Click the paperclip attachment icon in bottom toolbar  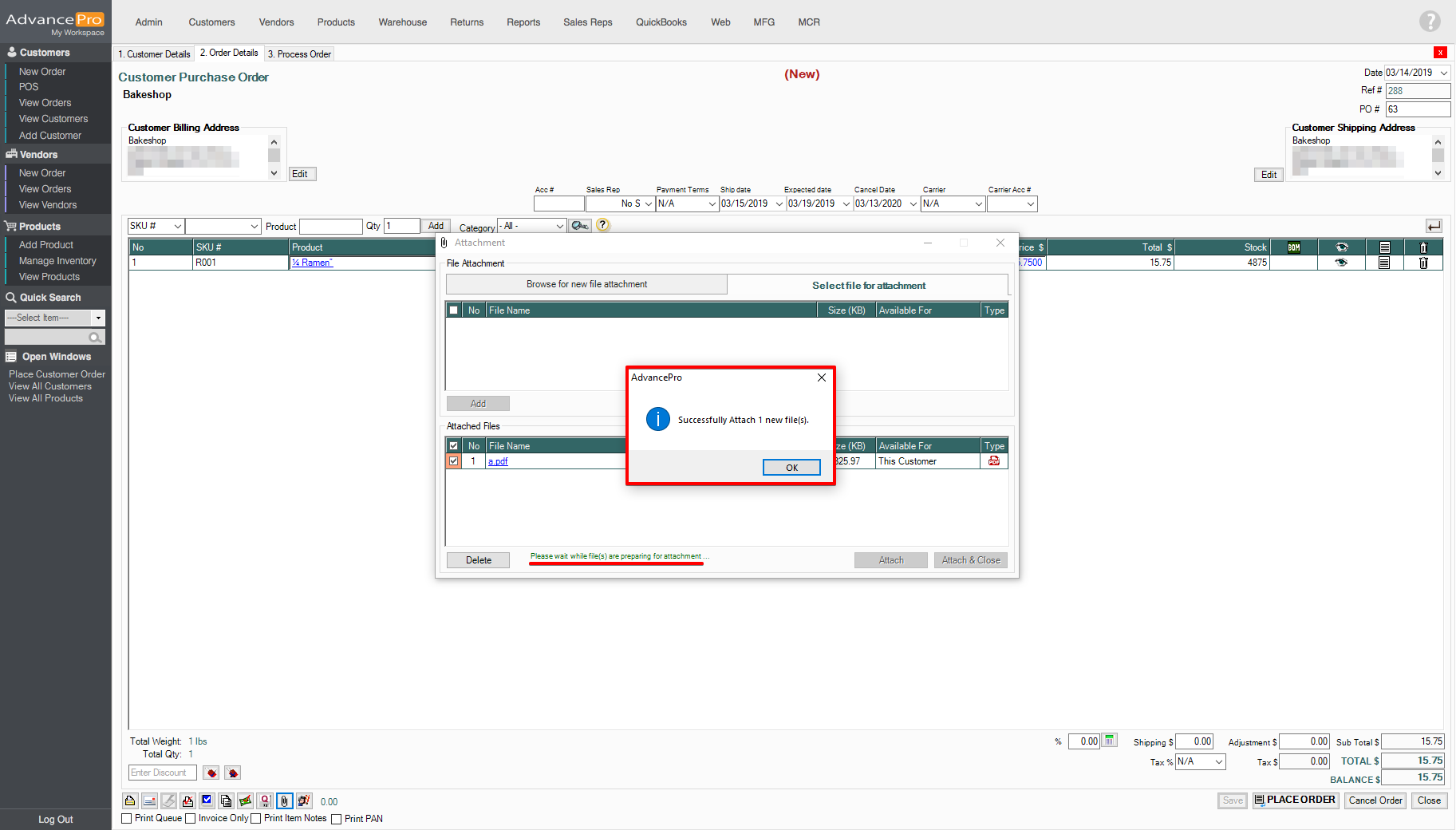coord(284,800)
